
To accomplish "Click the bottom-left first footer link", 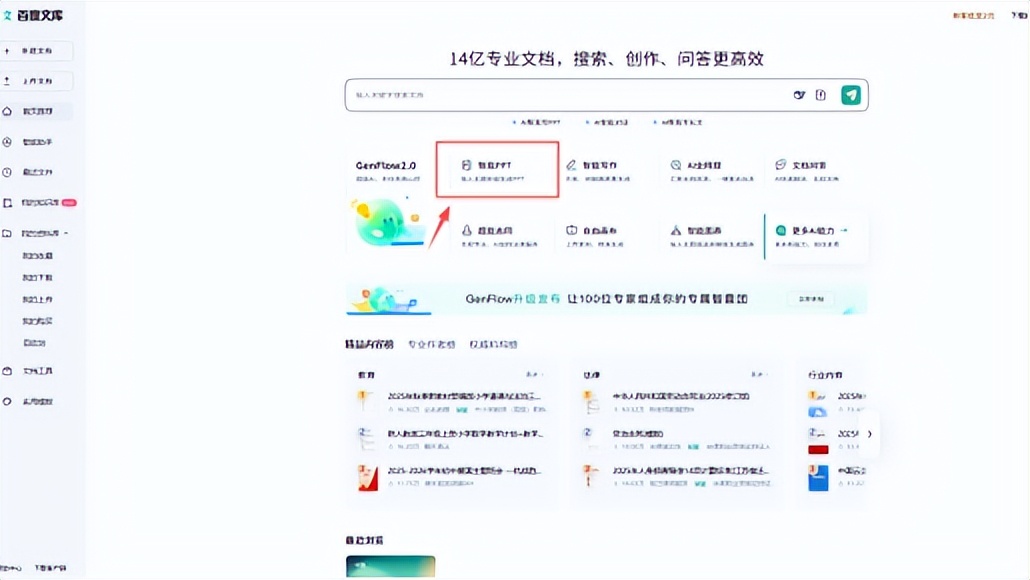I will [x=11, y=568].
